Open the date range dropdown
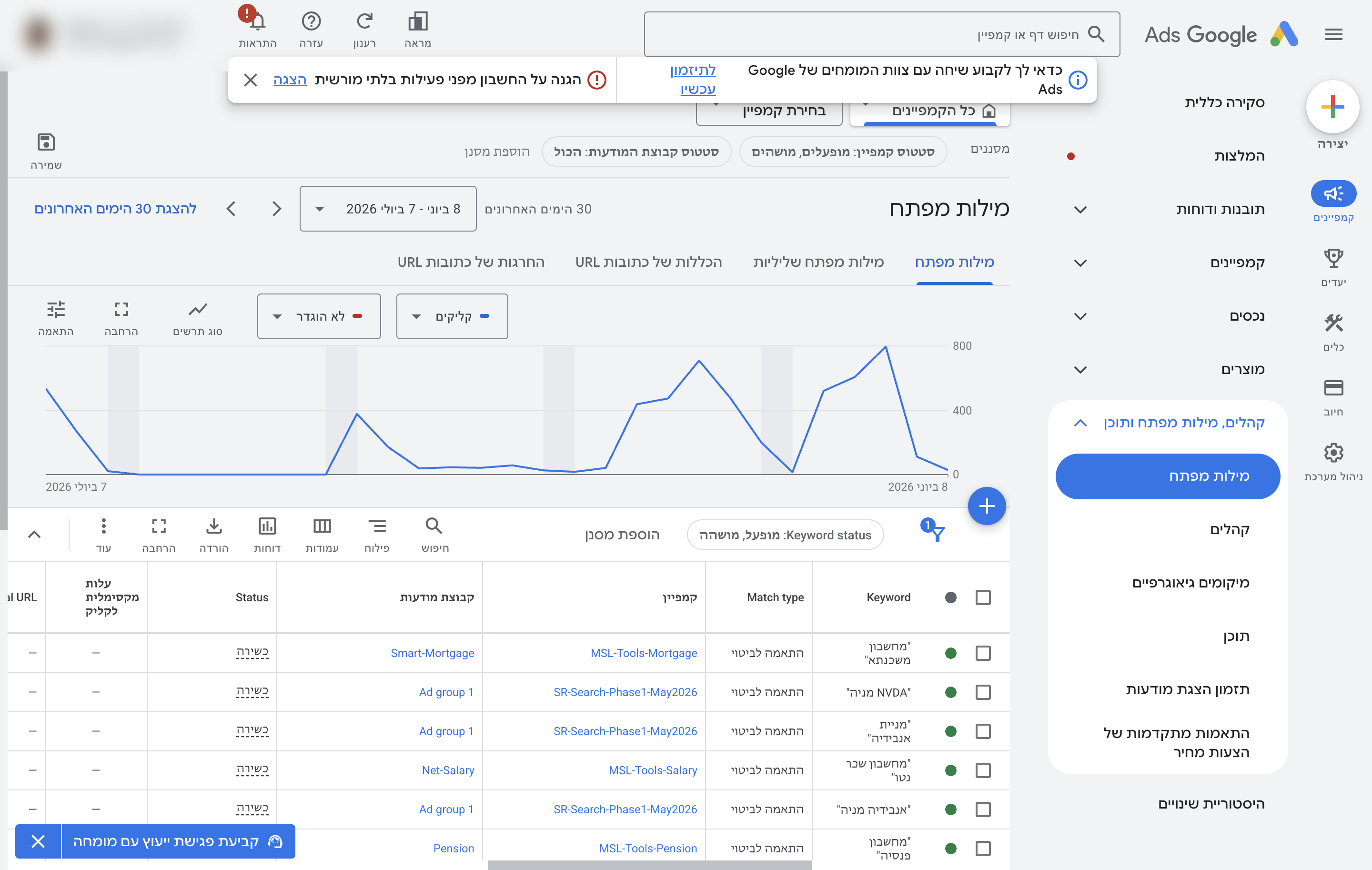The height and width of the screenshot is (870, 1372). (388, 209)
